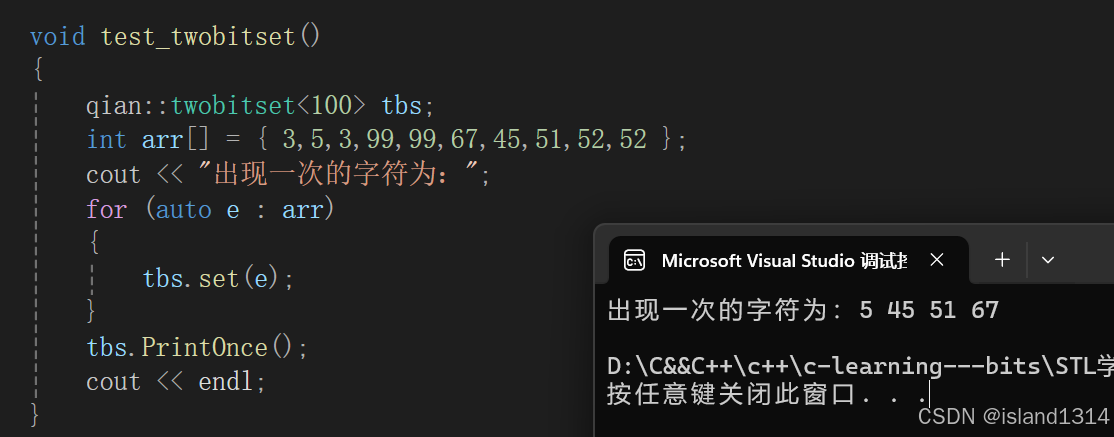The image size is (1114, 437).
Task: Click the Chinese string literal in cout line
Action: click(340, 175)
